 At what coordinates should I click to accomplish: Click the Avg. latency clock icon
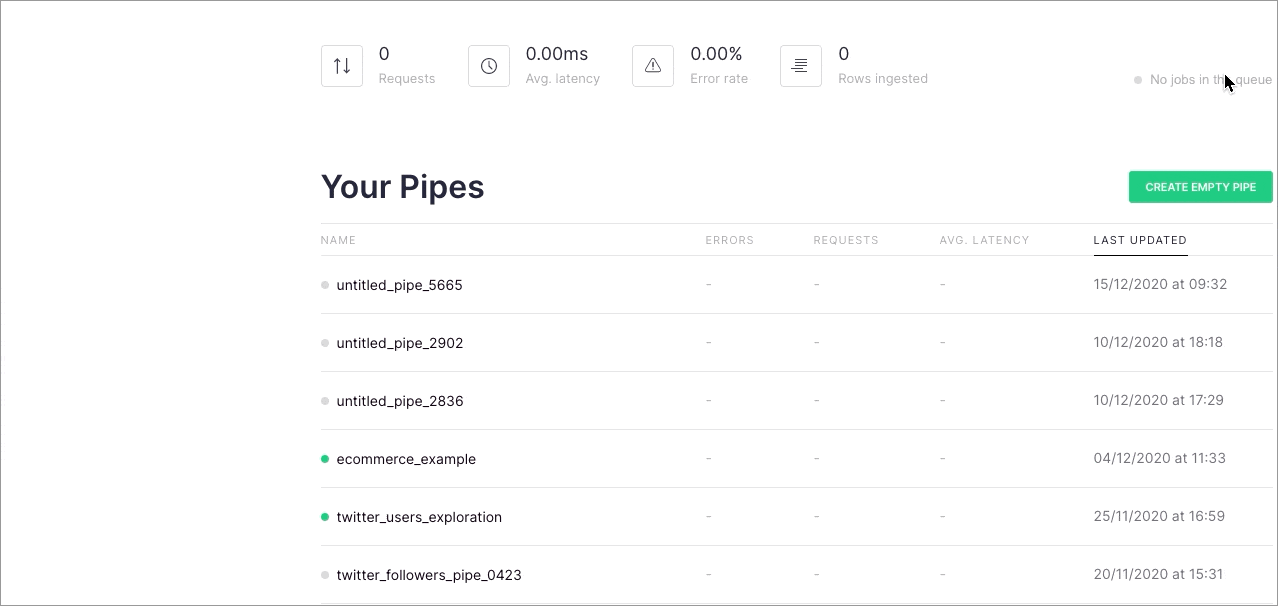(x=489, y=66)
